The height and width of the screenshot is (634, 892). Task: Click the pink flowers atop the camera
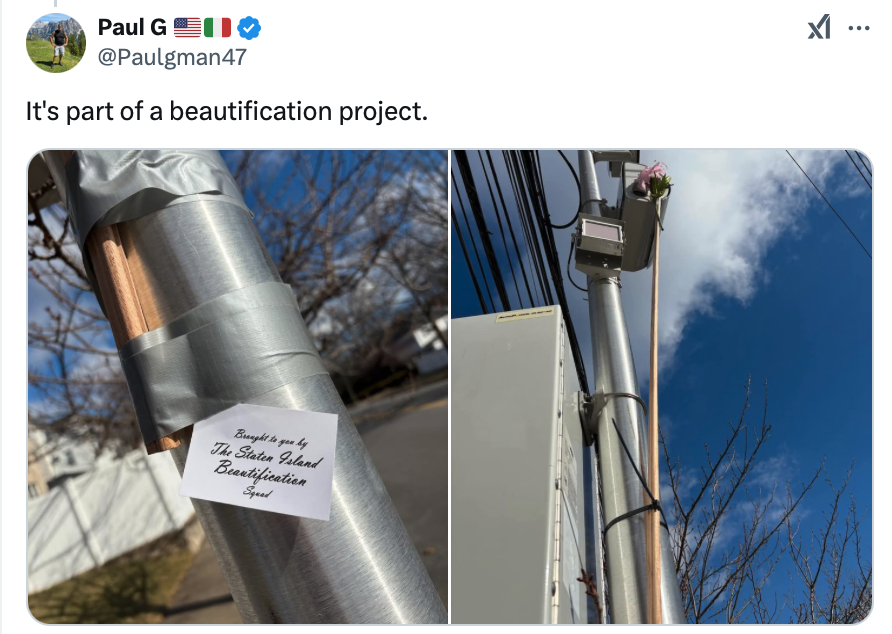click(653, 179)
